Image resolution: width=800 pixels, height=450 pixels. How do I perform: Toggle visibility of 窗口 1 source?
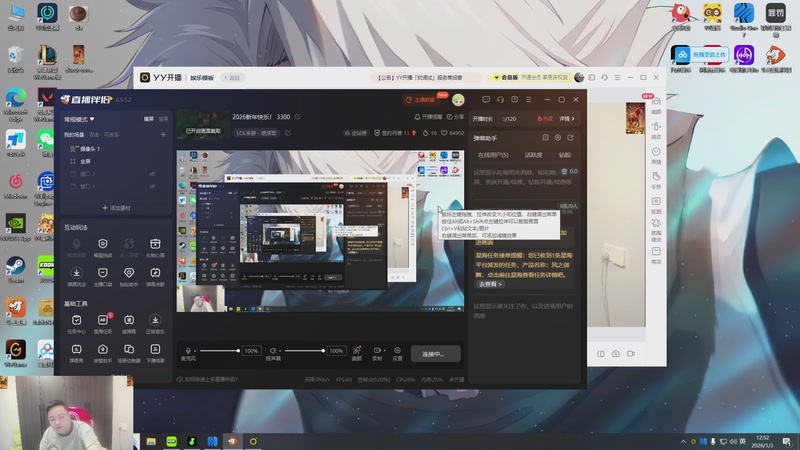tap(152, 187)
